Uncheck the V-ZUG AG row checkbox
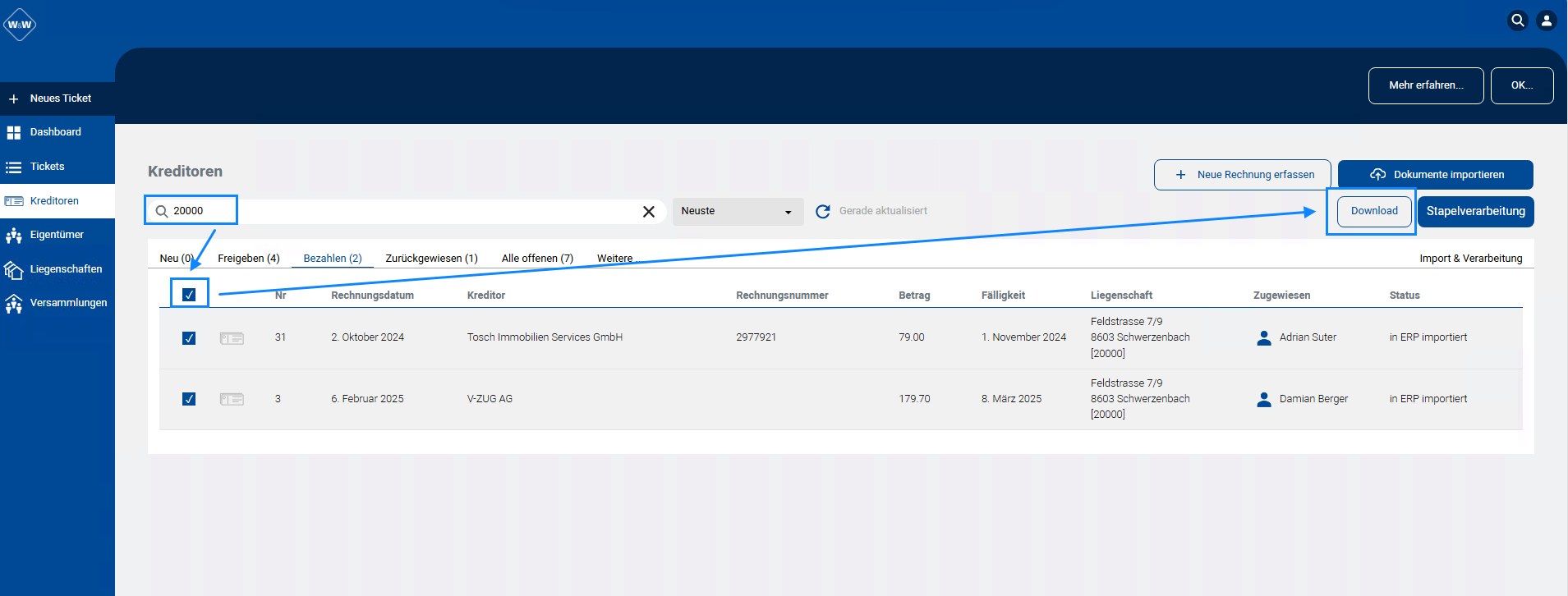Viewport: 1568px width, 596px height. click(x=189, y=399)
